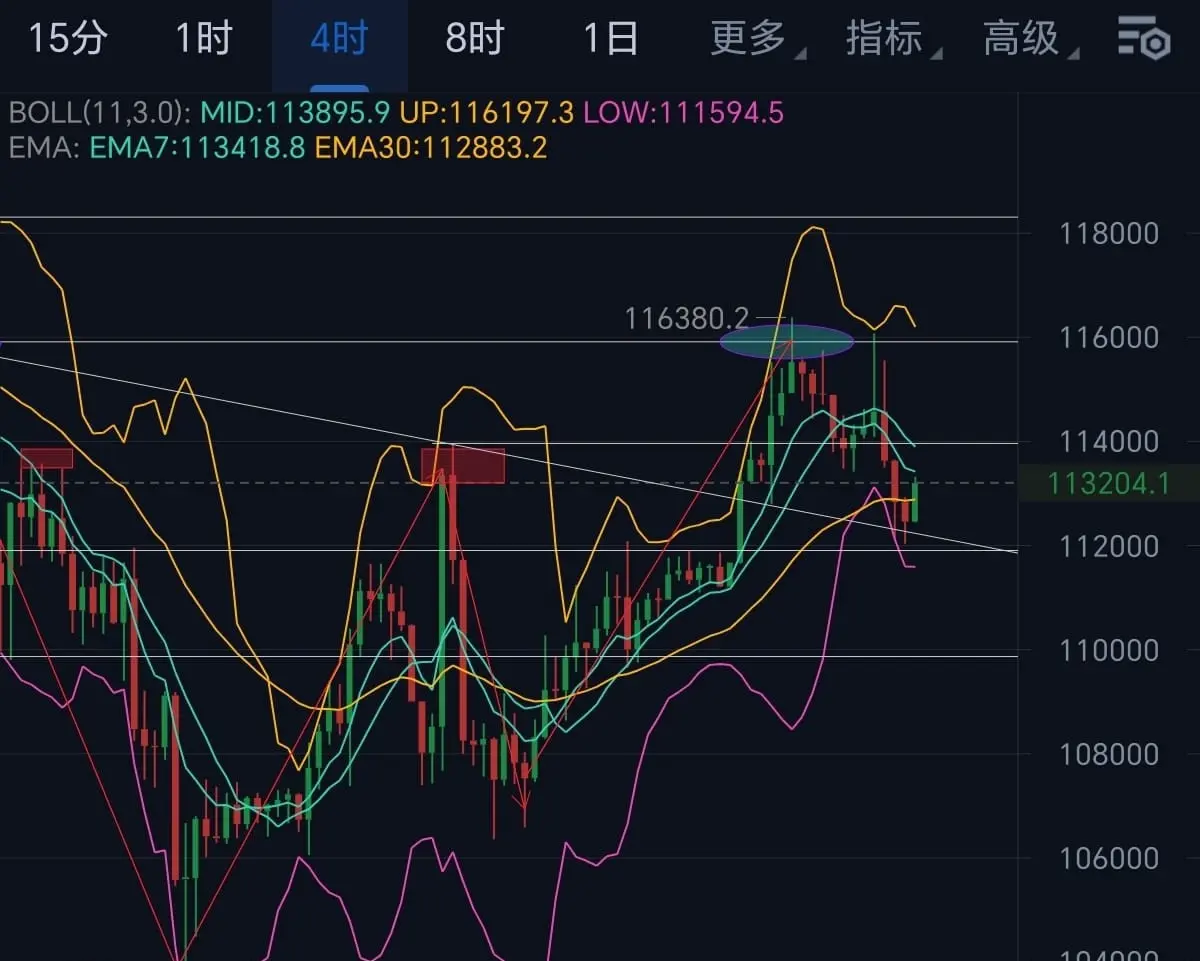Switch to the 1日 daily timeframe tab
The image size is (1200, 961).
point(610,39)
